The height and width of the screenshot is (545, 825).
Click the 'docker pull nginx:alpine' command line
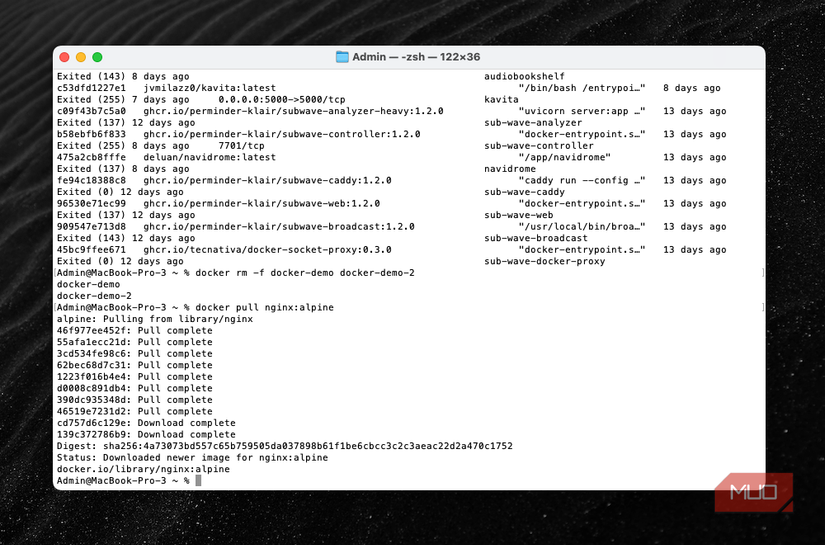[x=265, y=308]
